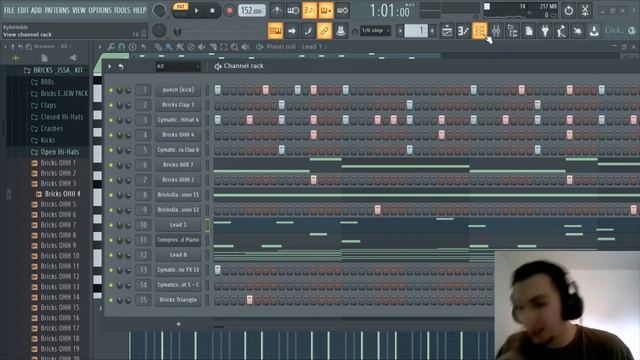Viewport: 640px width, 360px height.
Task: Select the Lead 8 channel button
Action: pyautogui.click(x=178, y=255)
